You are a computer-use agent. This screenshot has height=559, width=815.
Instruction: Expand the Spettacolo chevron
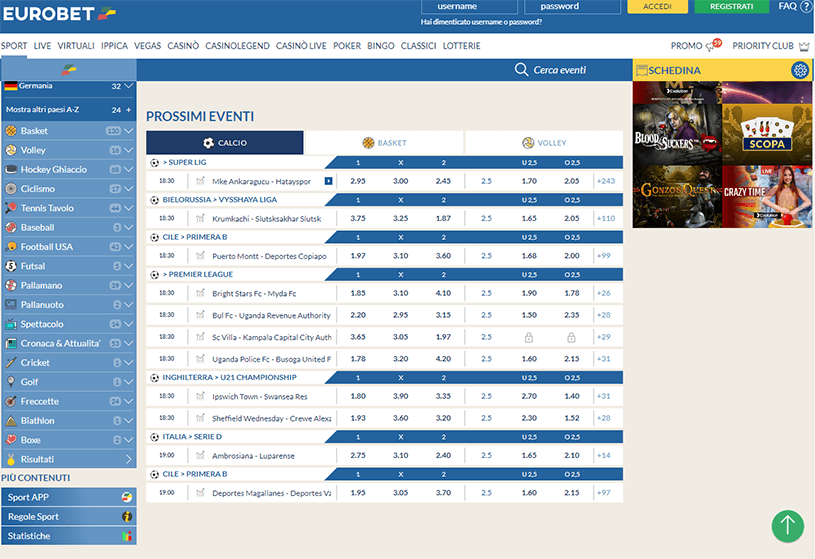point(128,324)
